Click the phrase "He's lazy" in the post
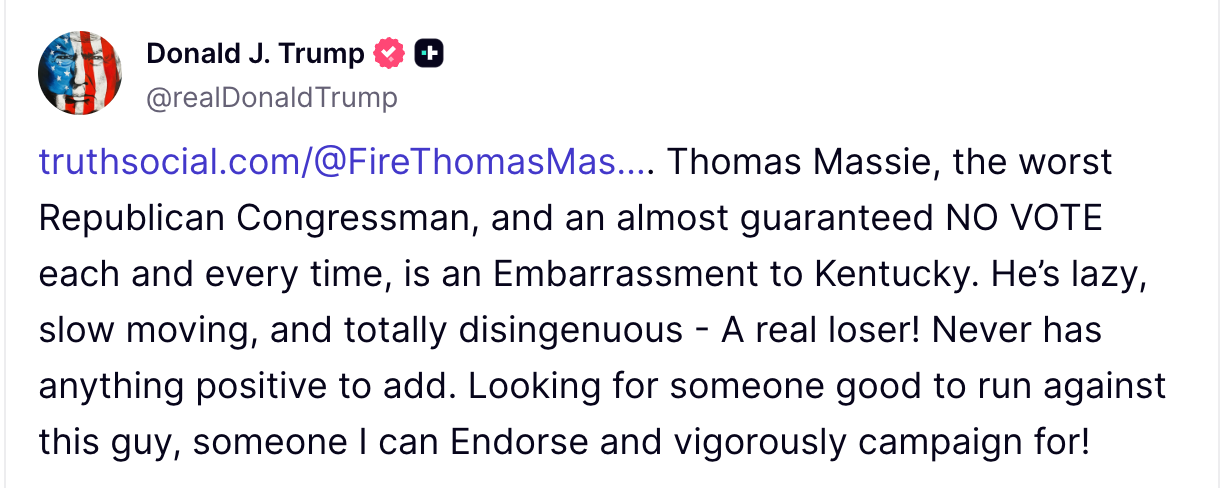Viewport: 1222px width, 488px height. (1070, 274)
